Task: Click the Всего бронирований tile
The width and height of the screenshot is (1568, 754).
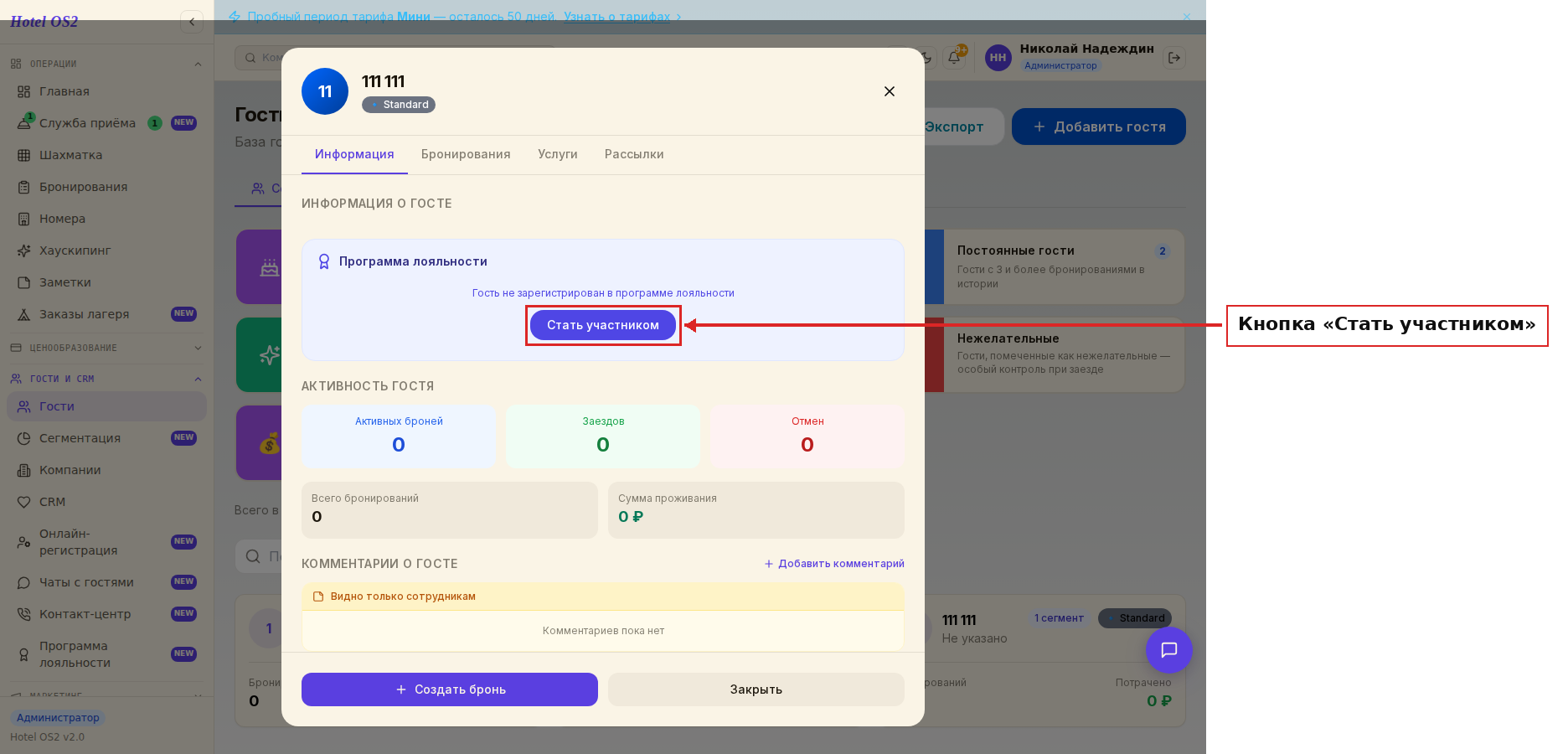Action: point(450,509)
